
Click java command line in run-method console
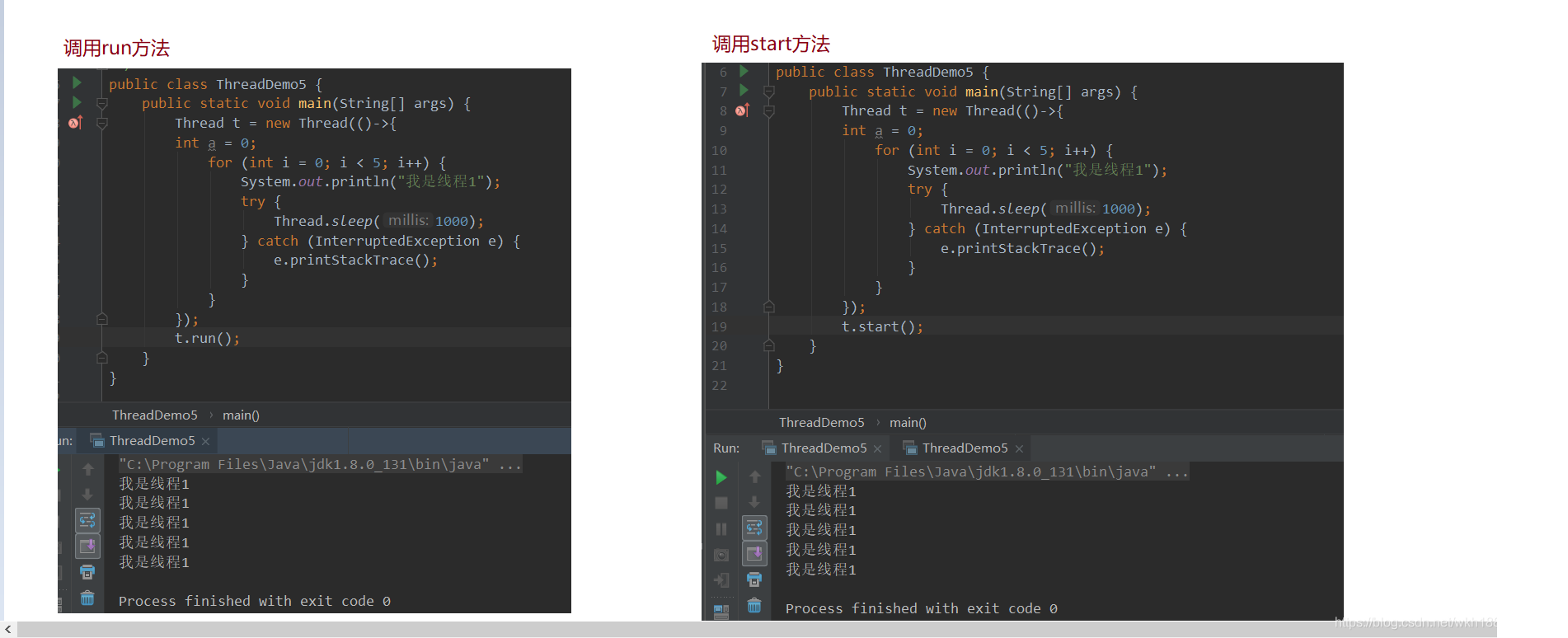pos(320,465)
